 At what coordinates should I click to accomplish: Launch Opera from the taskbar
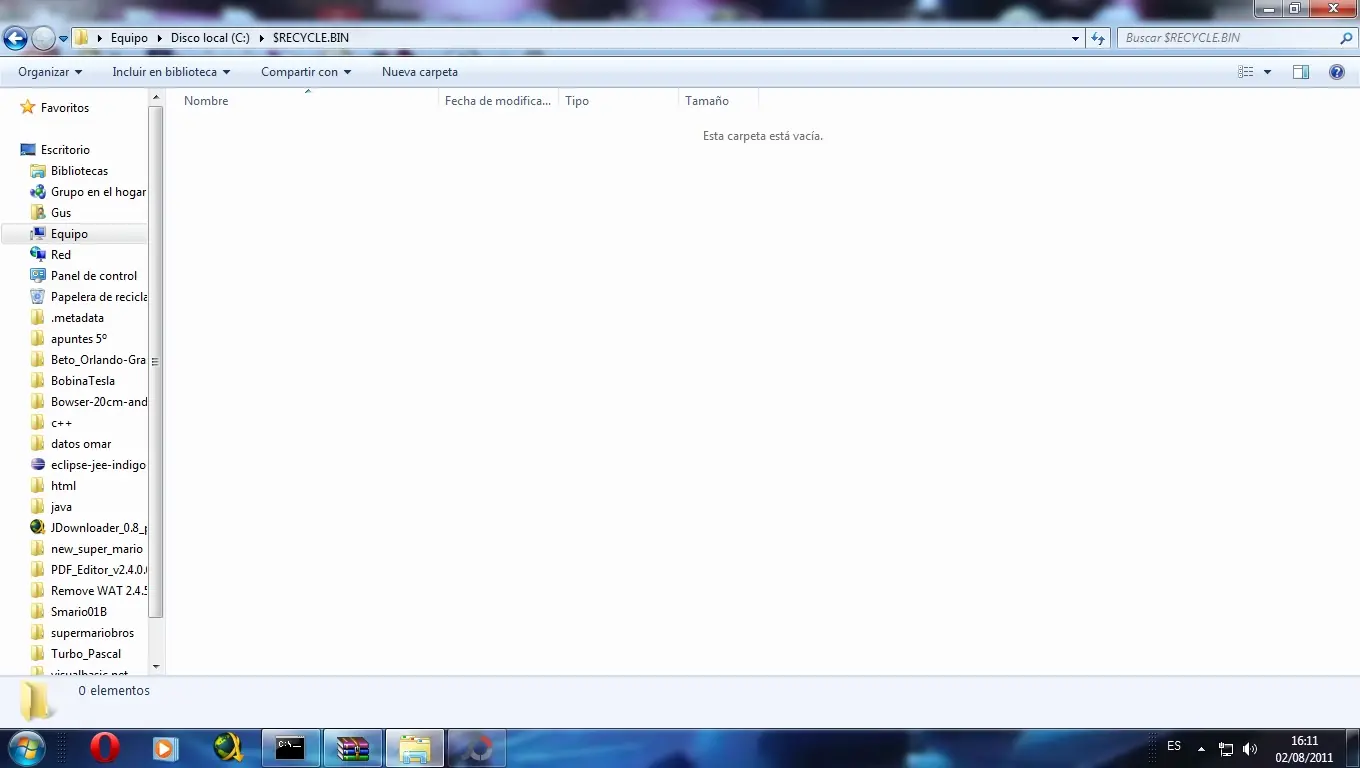click(x=104, y=747)
